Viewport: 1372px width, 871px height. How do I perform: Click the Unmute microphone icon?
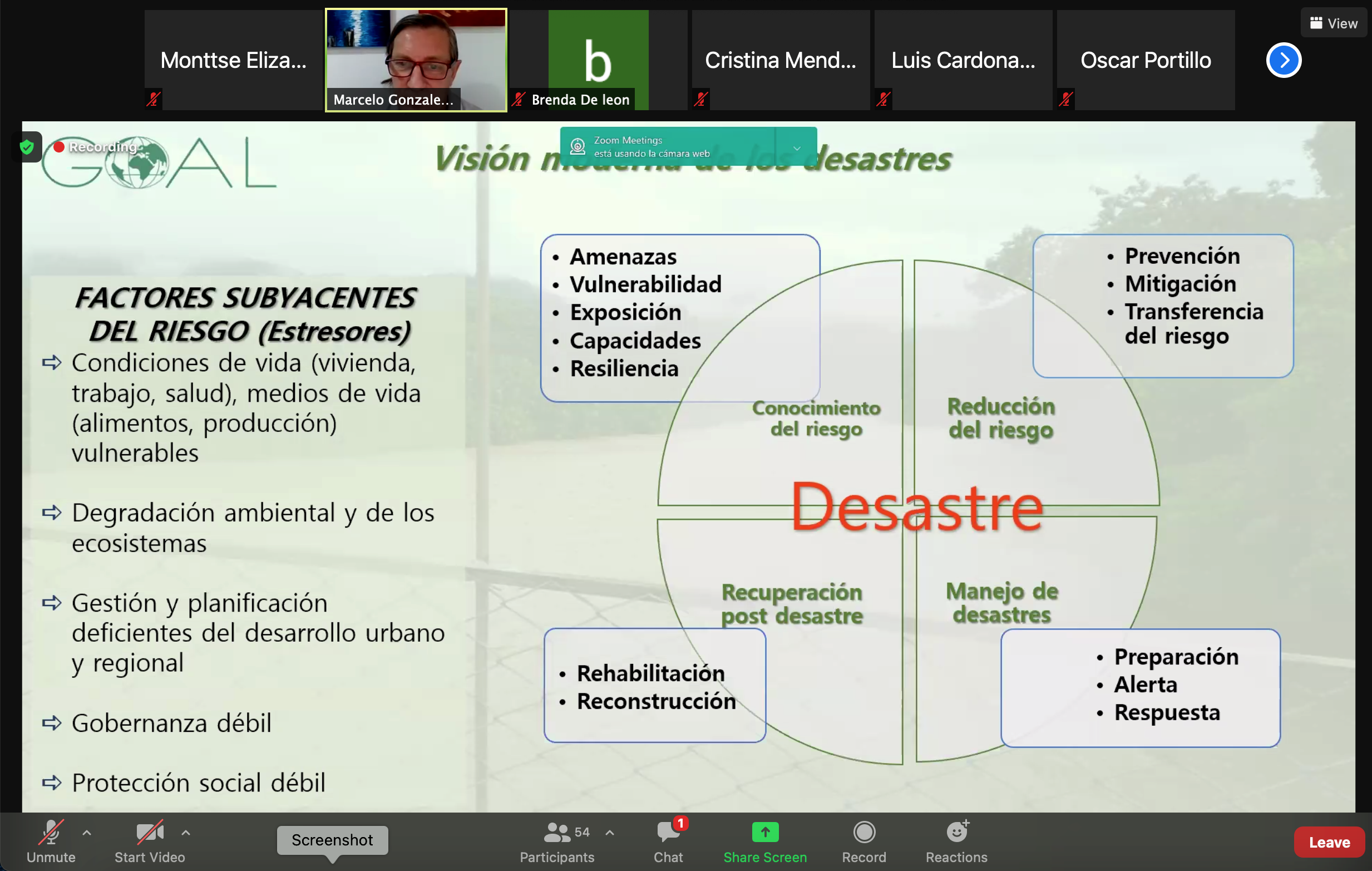(x=51, y=833)
